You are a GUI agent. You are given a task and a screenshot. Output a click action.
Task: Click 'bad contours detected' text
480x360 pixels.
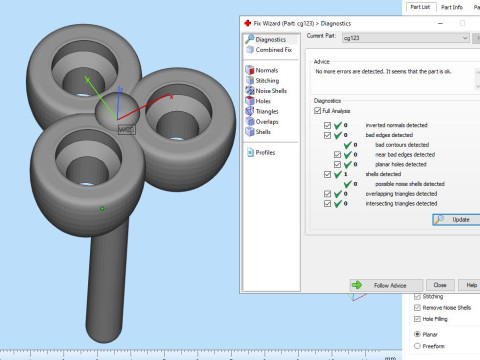402,145
